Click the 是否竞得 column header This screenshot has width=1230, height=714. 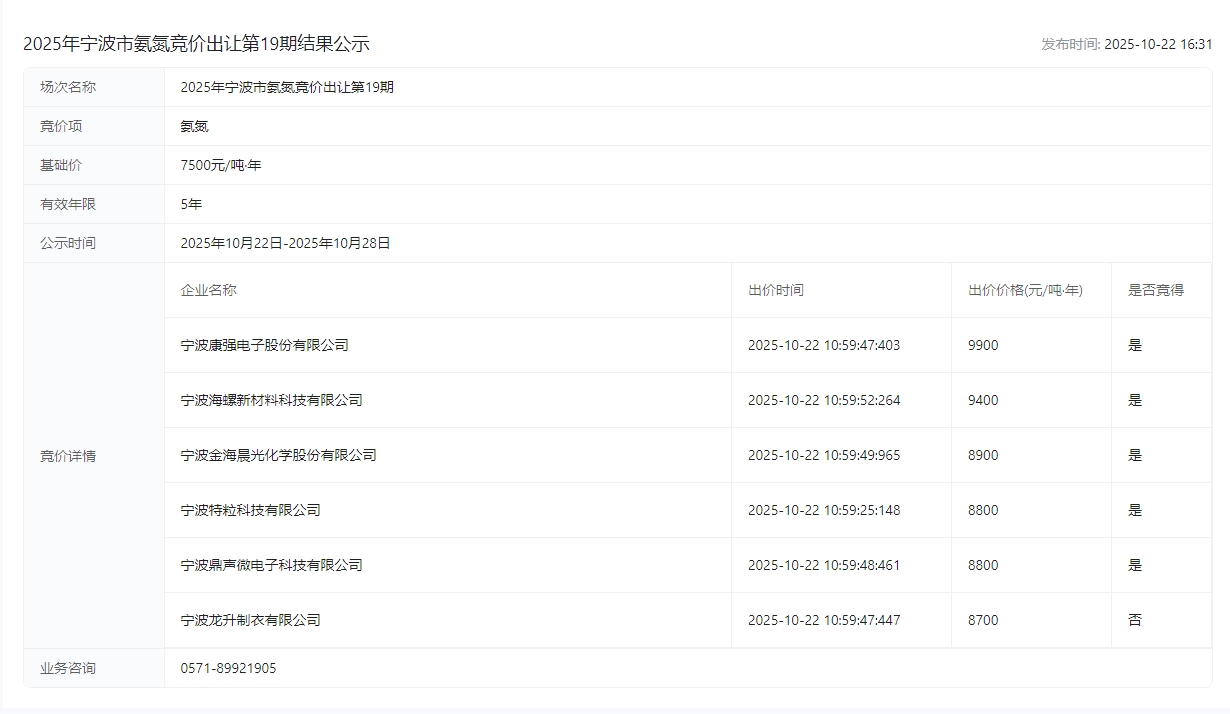click(1156, 290)
